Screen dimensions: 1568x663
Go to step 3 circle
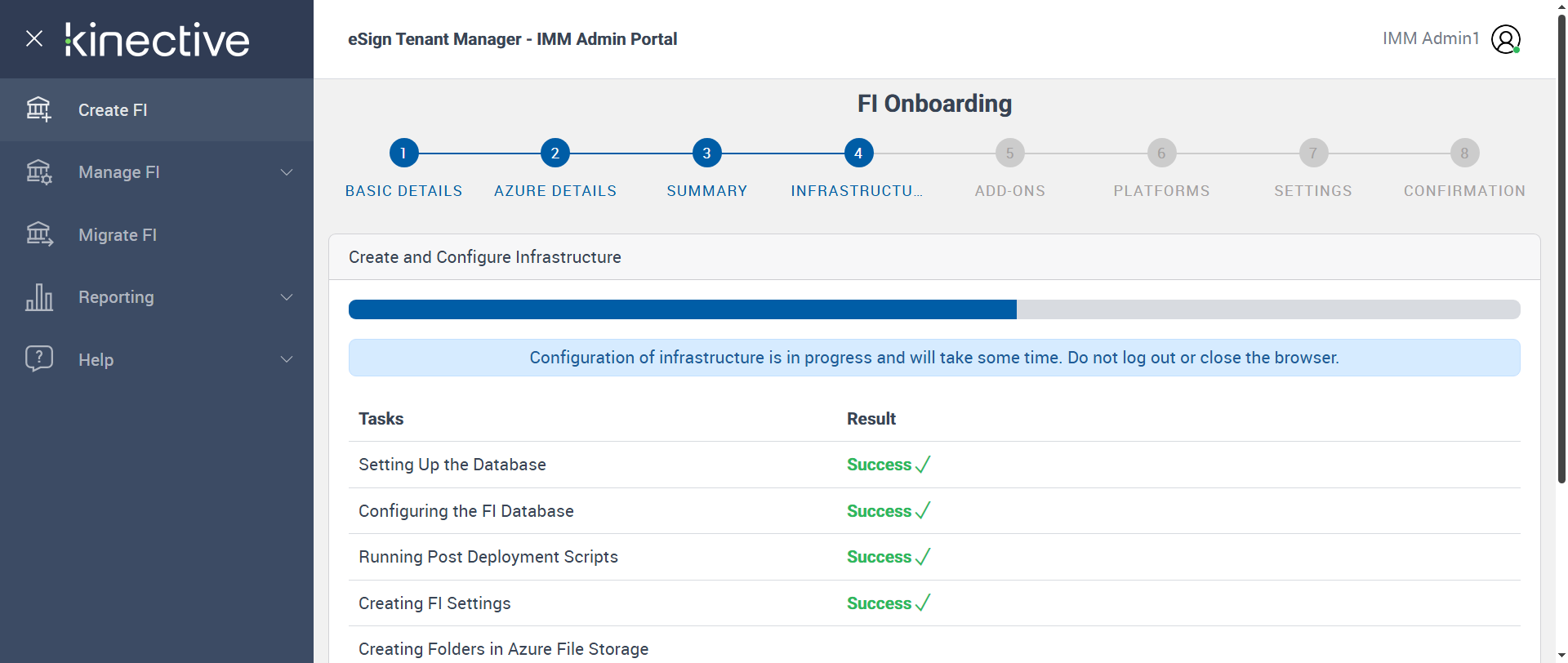tap(706, 153)
